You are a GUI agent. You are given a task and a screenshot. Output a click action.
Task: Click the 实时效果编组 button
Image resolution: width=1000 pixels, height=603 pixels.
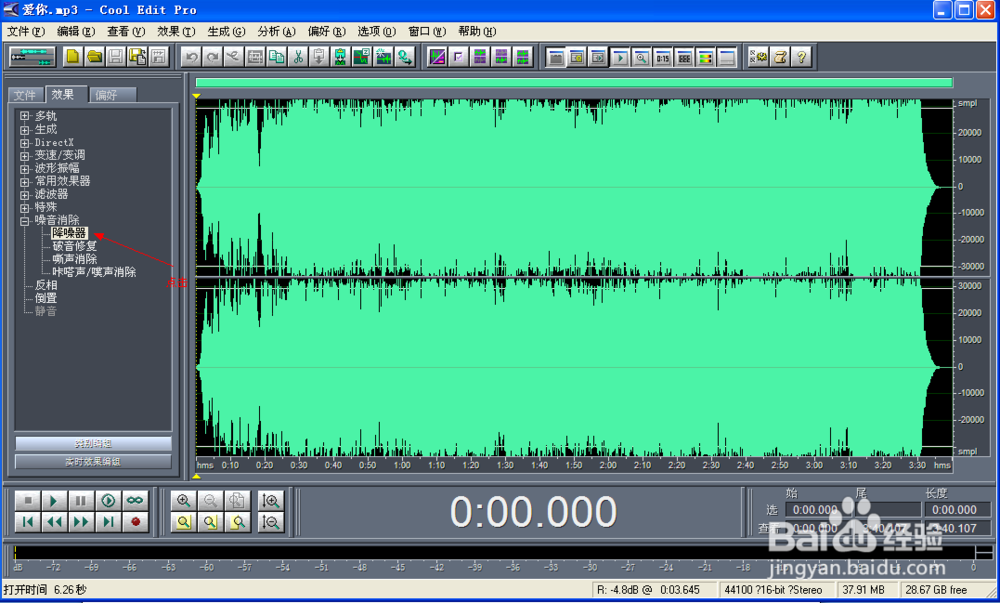pos(93,461)
